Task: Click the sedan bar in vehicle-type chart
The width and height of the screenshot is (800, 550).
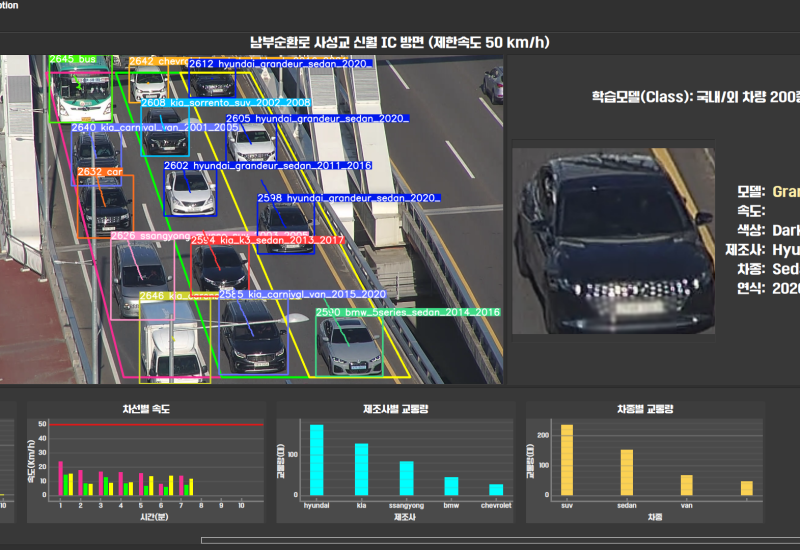Action: click(627, 472)
